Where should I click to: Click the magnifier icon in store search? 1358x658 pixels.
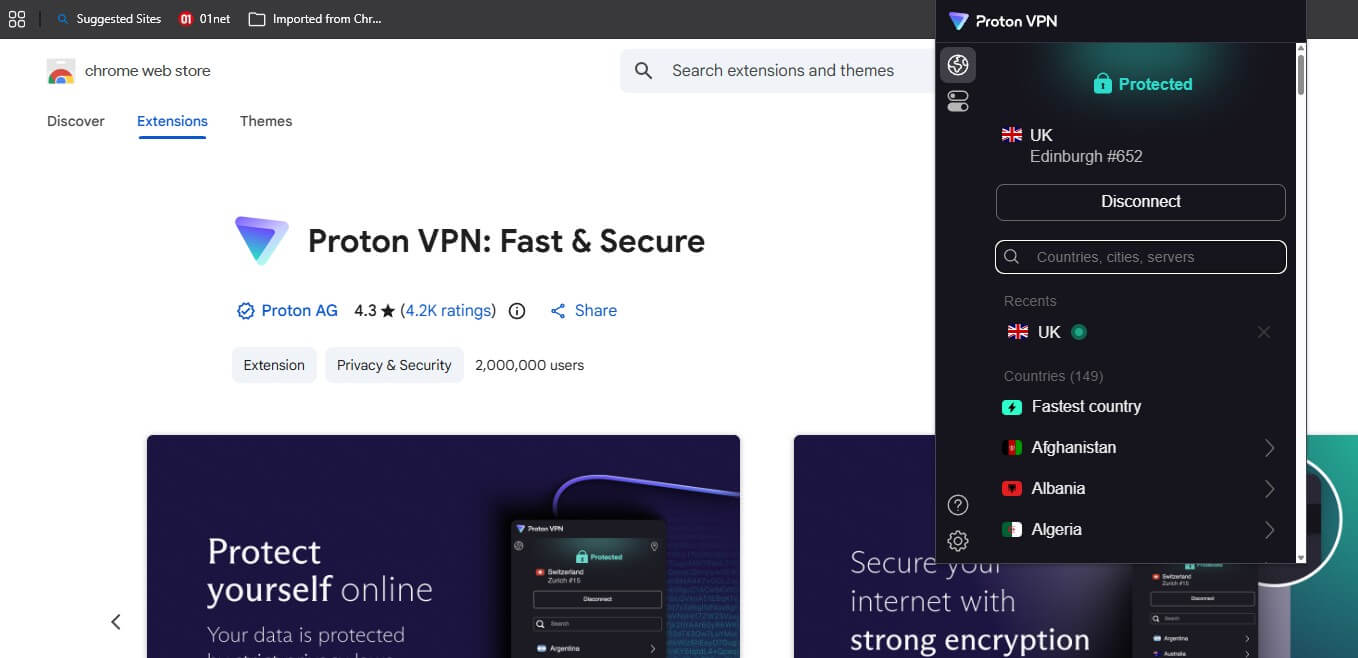pos(644,71)
